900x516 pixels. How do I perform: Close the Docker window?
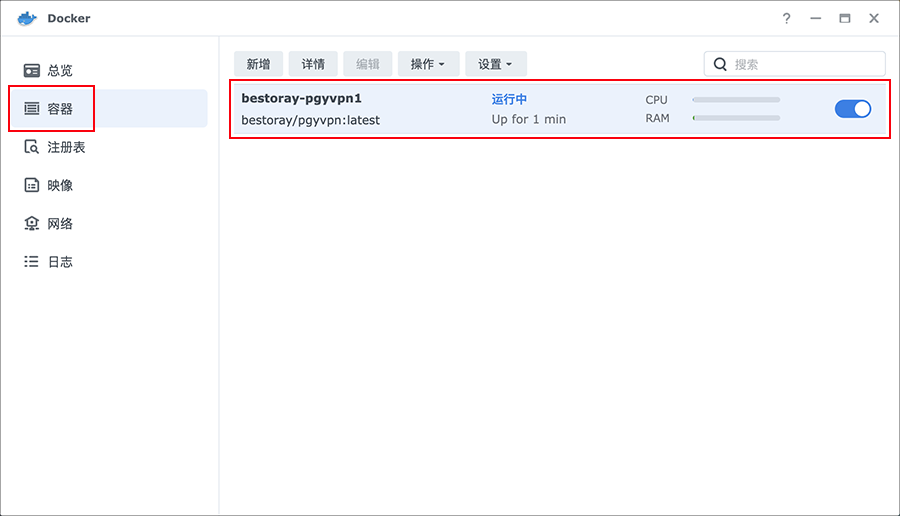(x=874, y=18)
